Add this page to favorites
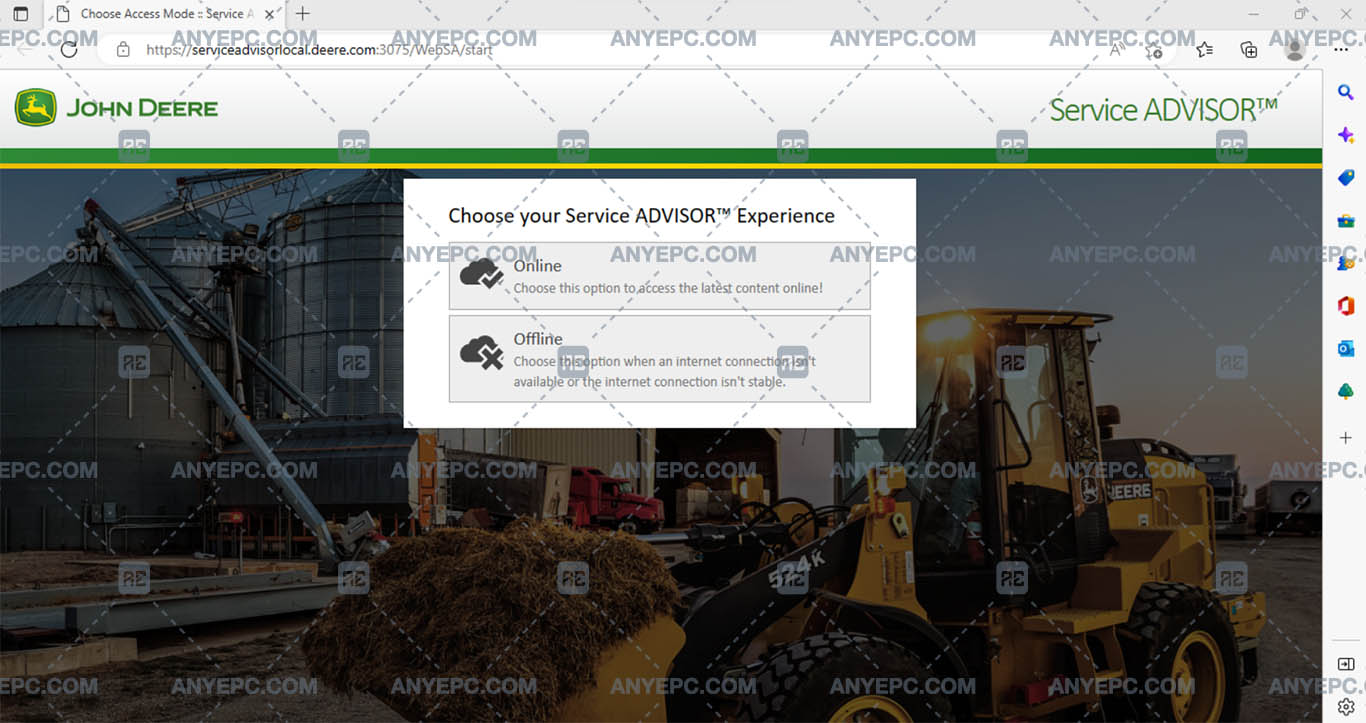The height and width of the screenshot is (723, 1366). coord(1155,49)
